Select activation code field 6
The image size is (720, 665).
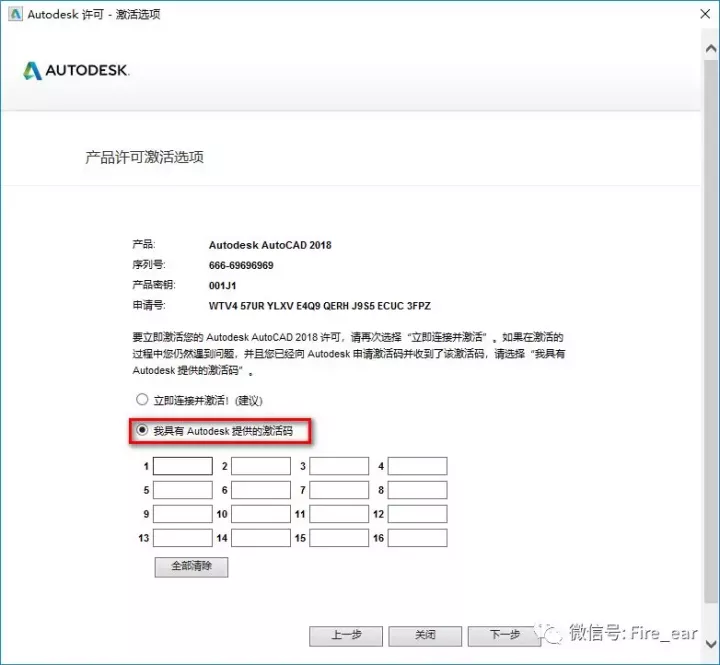(x=260, y=490)
